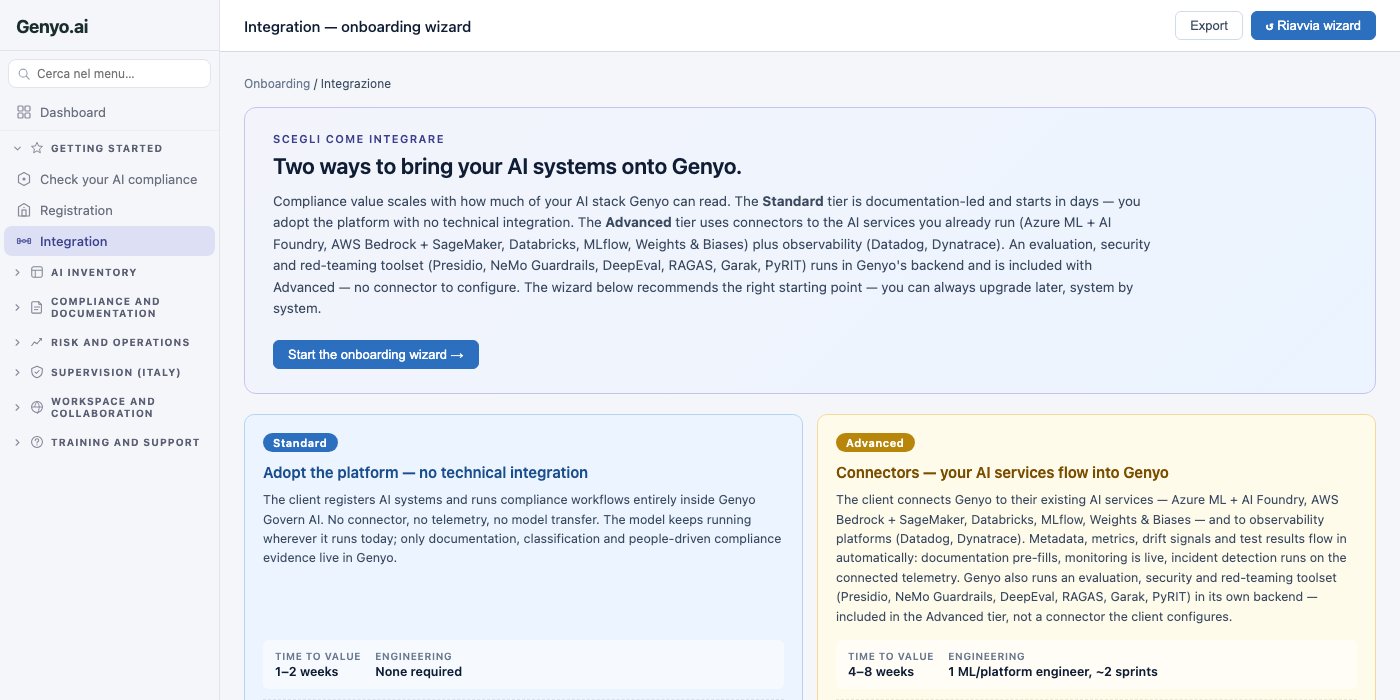Image resolution: width=1400 pixels, height=700 pixels.
Task: Expand the Supervision (Italy) chevron
Action: pyautogui.click(x=17, y=372)
